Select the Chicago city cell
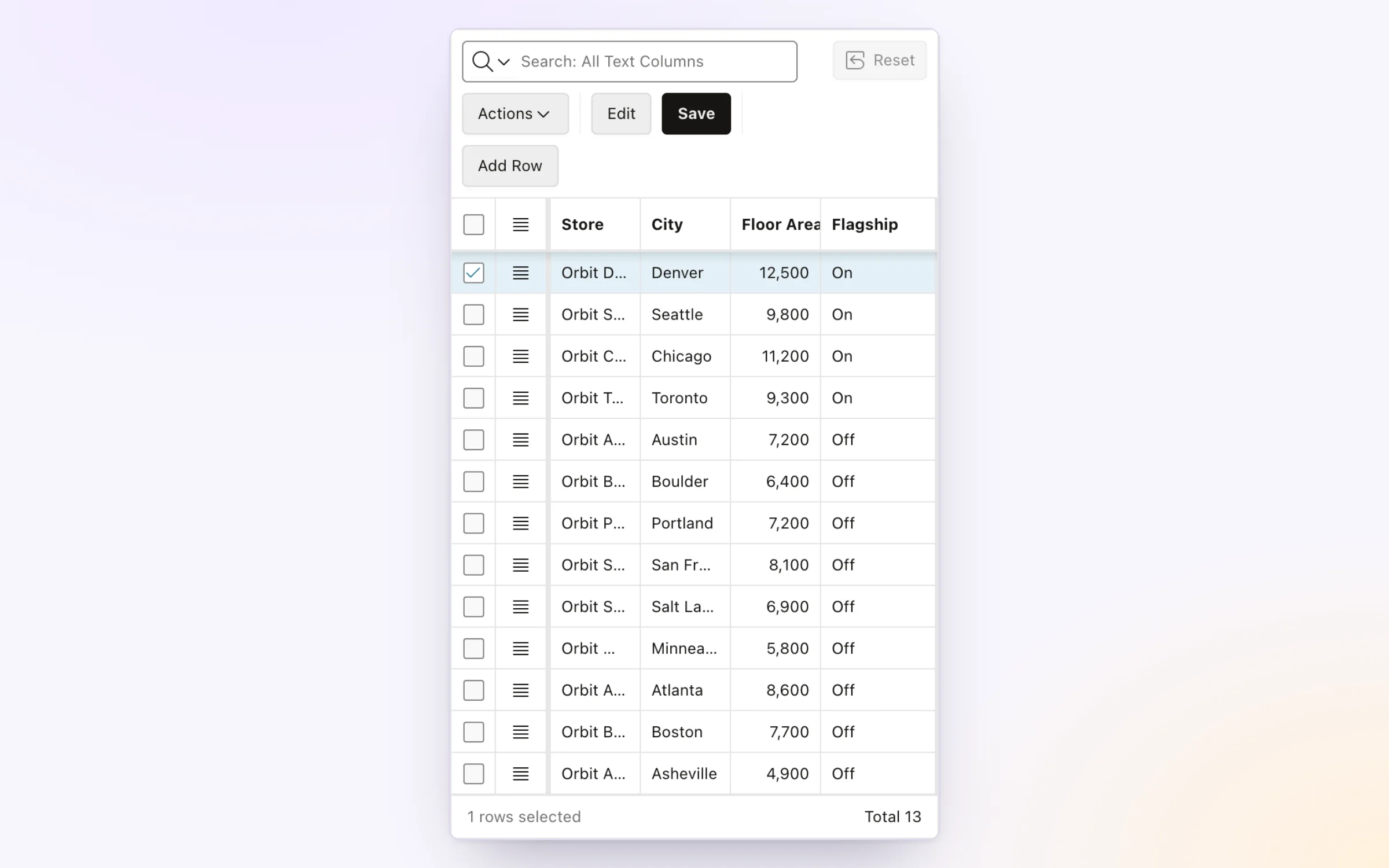The height and width of the screenshot is (868, 1389). (x=685, y=356)
